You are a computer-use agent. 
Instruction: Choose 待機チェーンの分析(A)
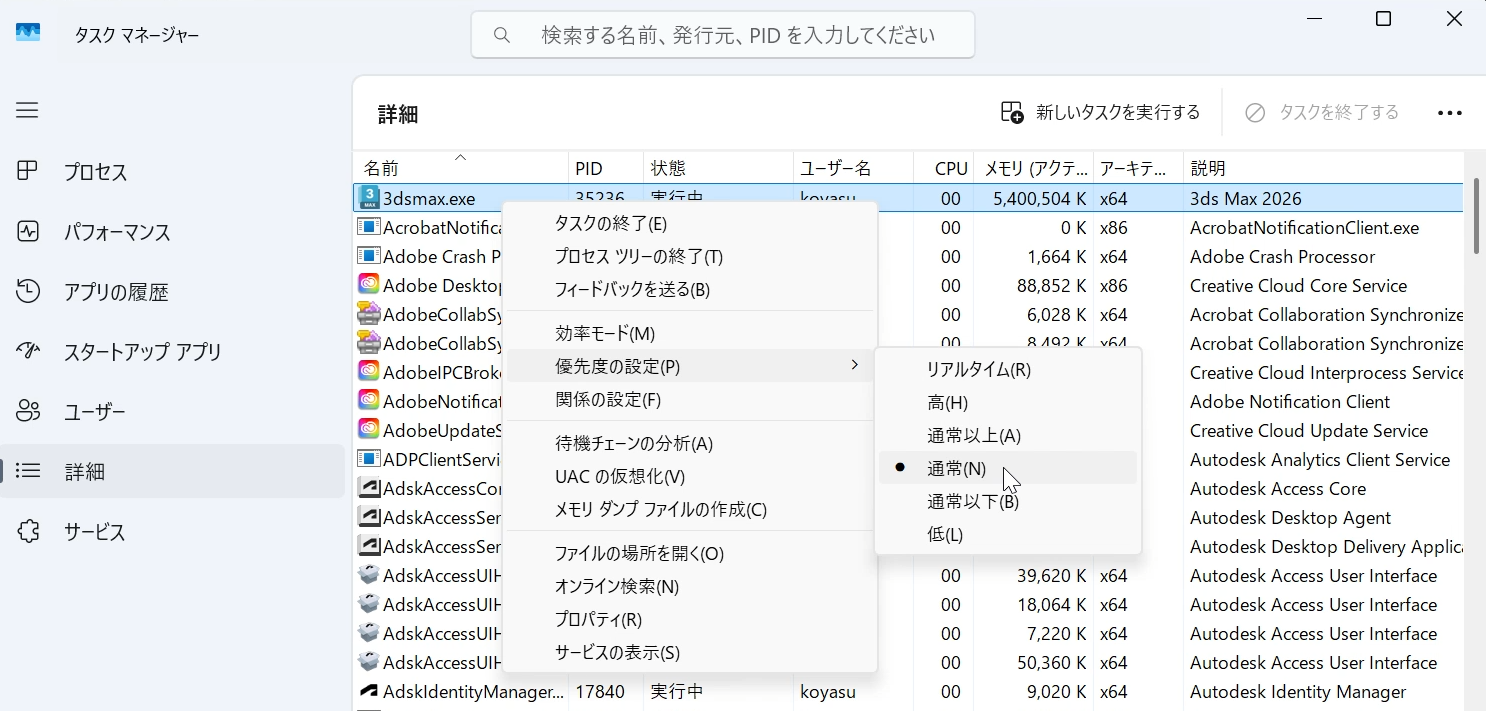coord(690,444)
